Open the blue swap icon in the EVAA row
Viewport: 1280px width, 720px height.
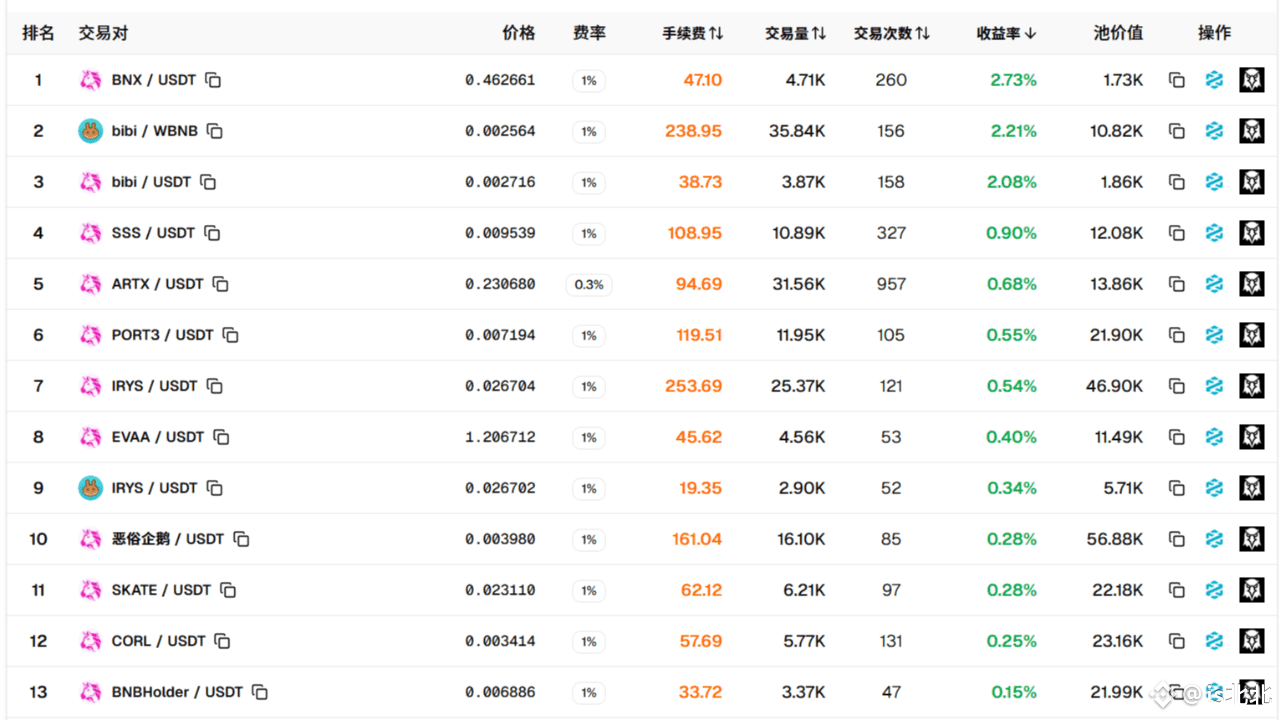1214,437
